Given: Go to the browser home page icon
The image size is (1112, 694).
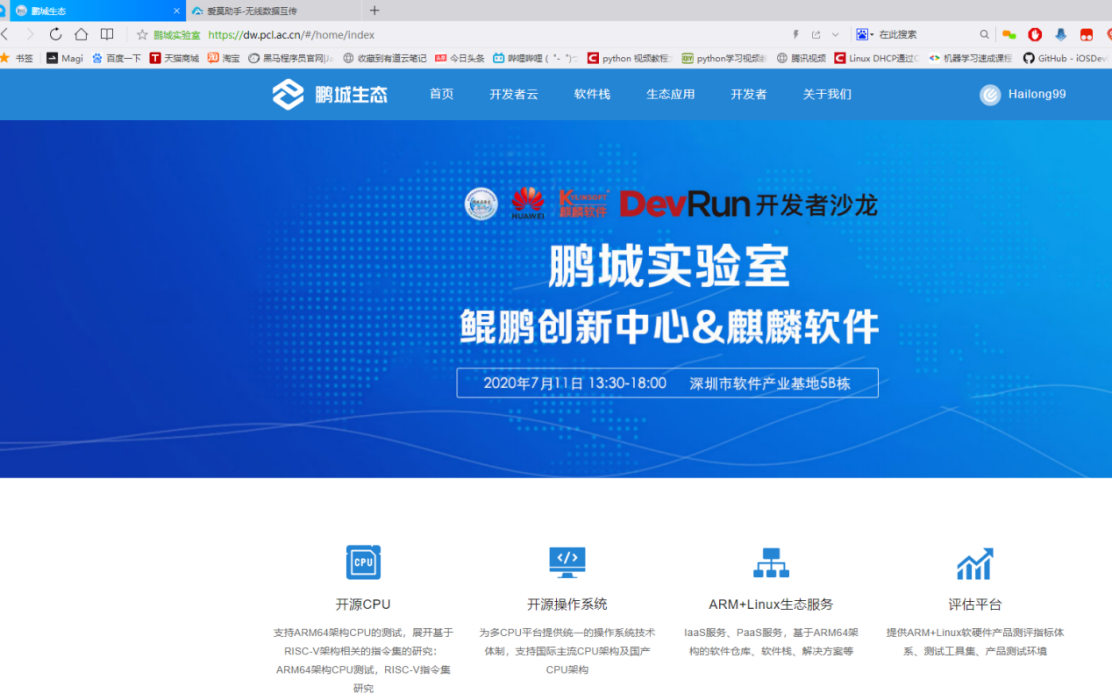Looking at the screenshot, I should click(81, 34).
